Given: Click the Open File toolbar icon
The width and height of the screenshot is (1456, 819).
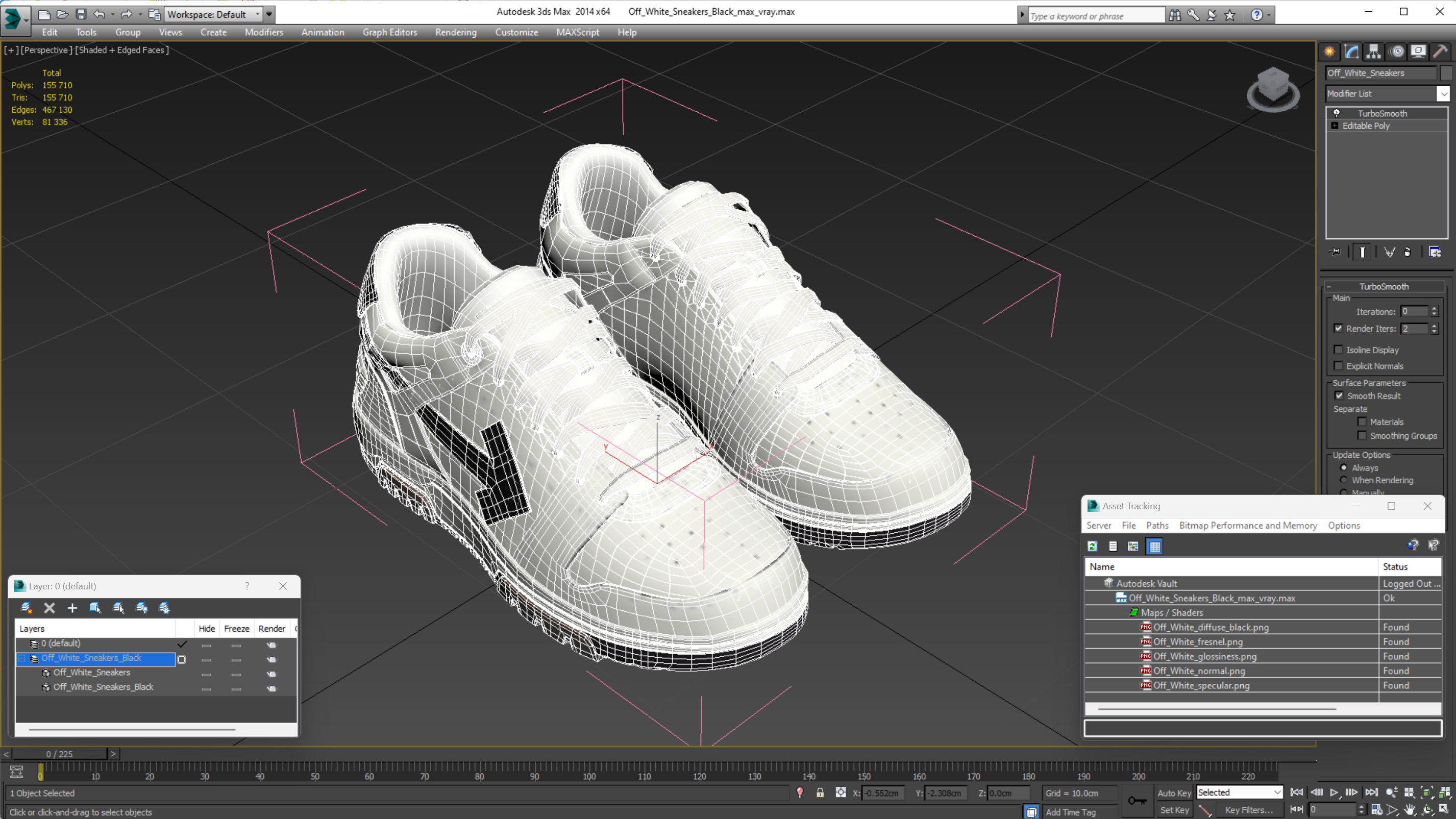Looking at the screenshot, I should pyautogui.click(x=62, y=14).
